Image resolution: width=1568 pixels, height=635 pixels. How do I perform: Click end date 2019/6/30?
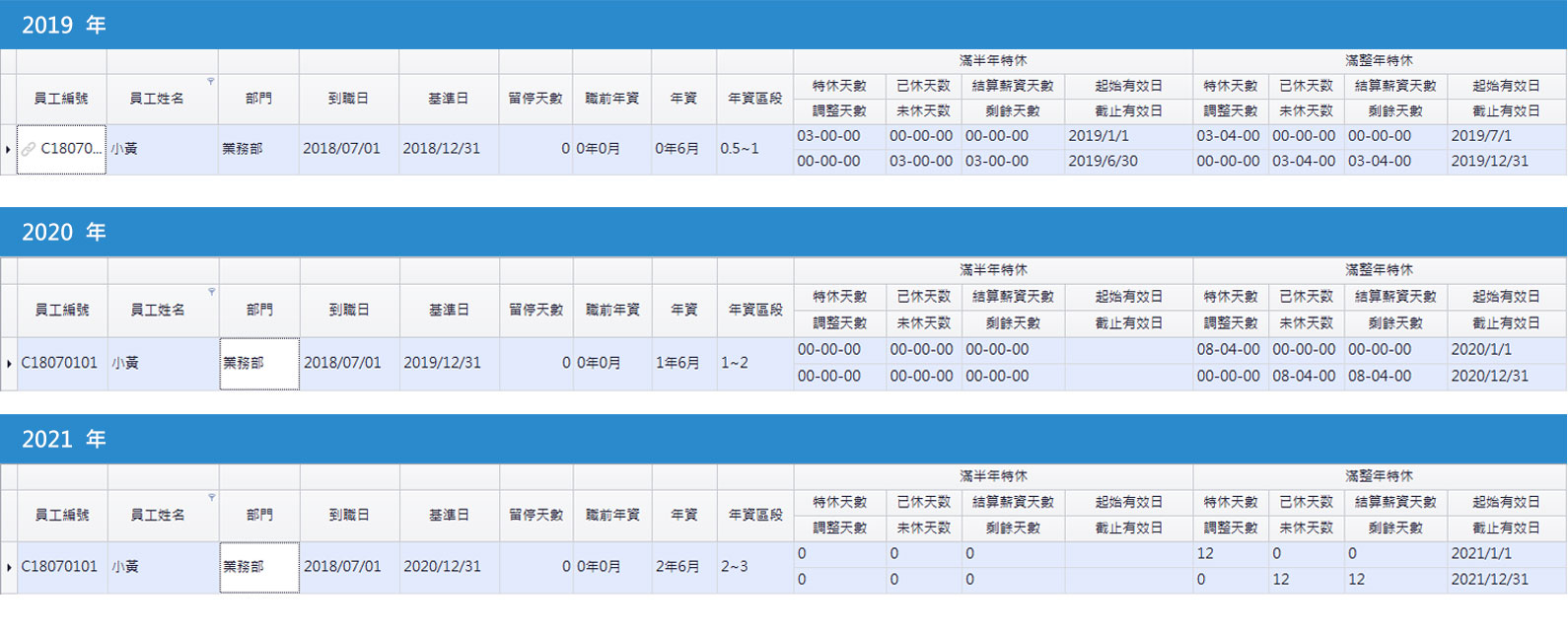coord(1128,162)
